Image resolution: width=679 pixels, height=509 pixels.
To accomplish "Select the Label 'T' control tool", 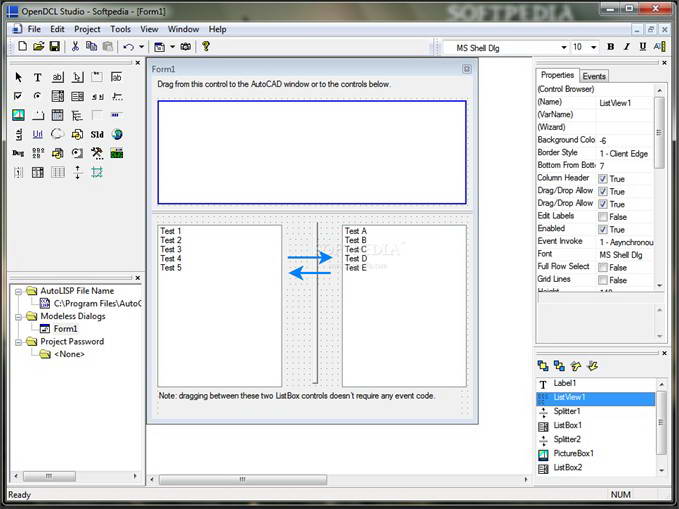I will pos(38,77).
